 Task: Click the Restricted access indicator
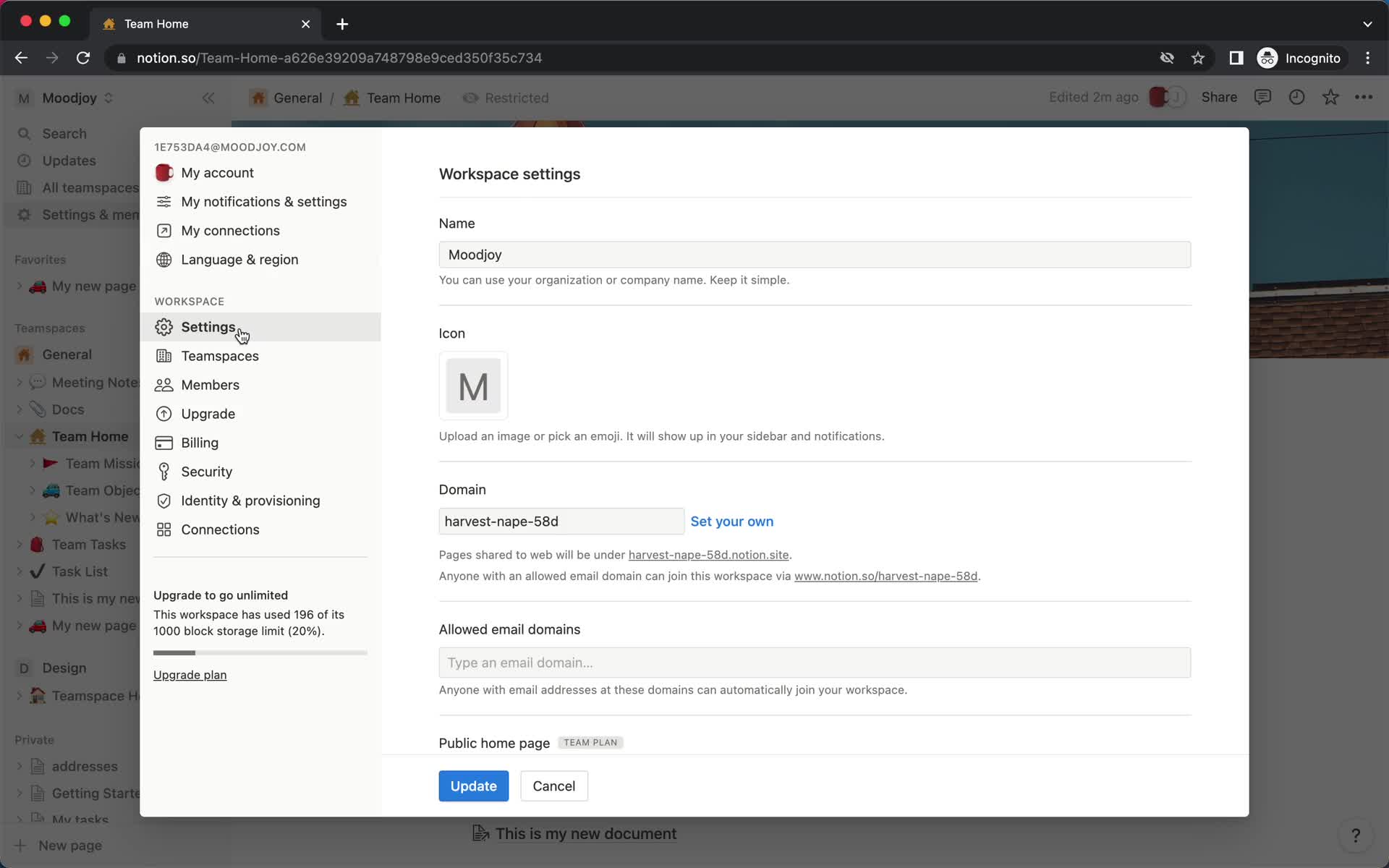click(506, 98)
